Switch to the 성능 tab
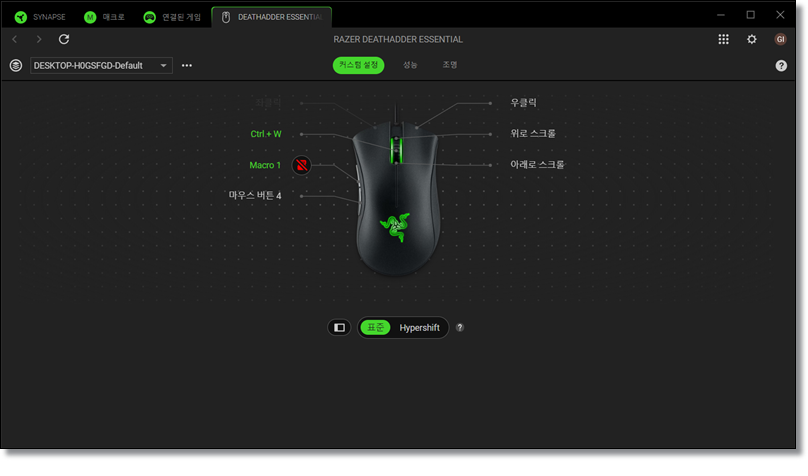Viewport: 808px width, 476px height. click(410, 65)
